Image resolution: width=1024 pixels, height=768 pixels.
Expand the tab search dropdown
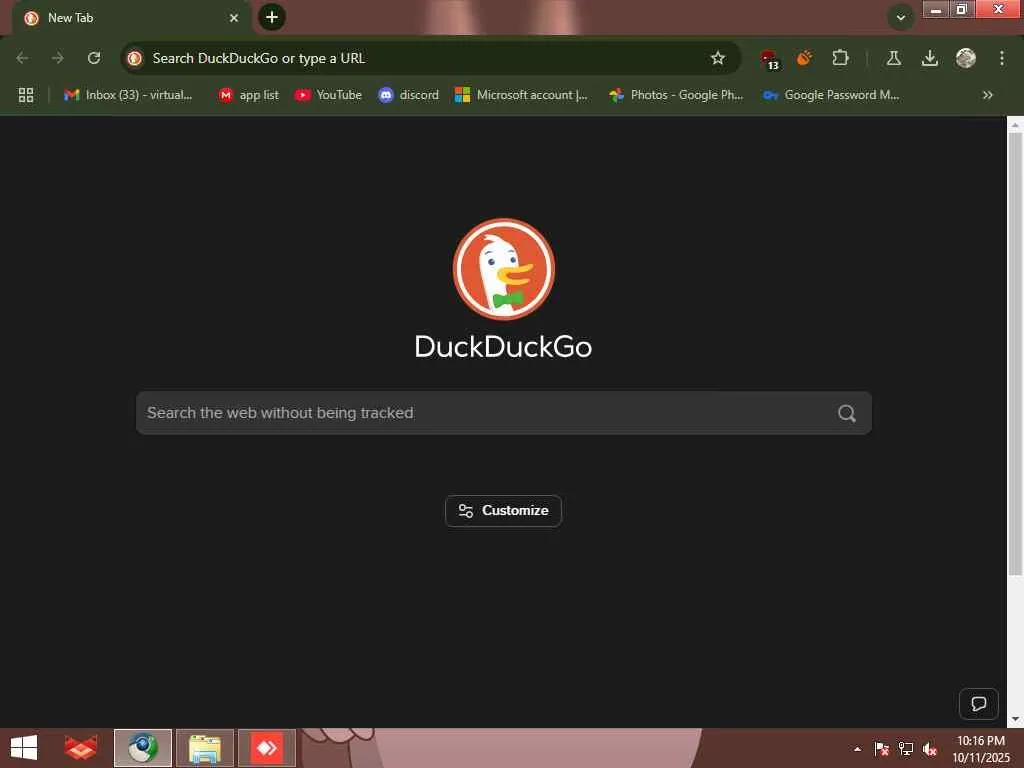[x=901, y=18]
